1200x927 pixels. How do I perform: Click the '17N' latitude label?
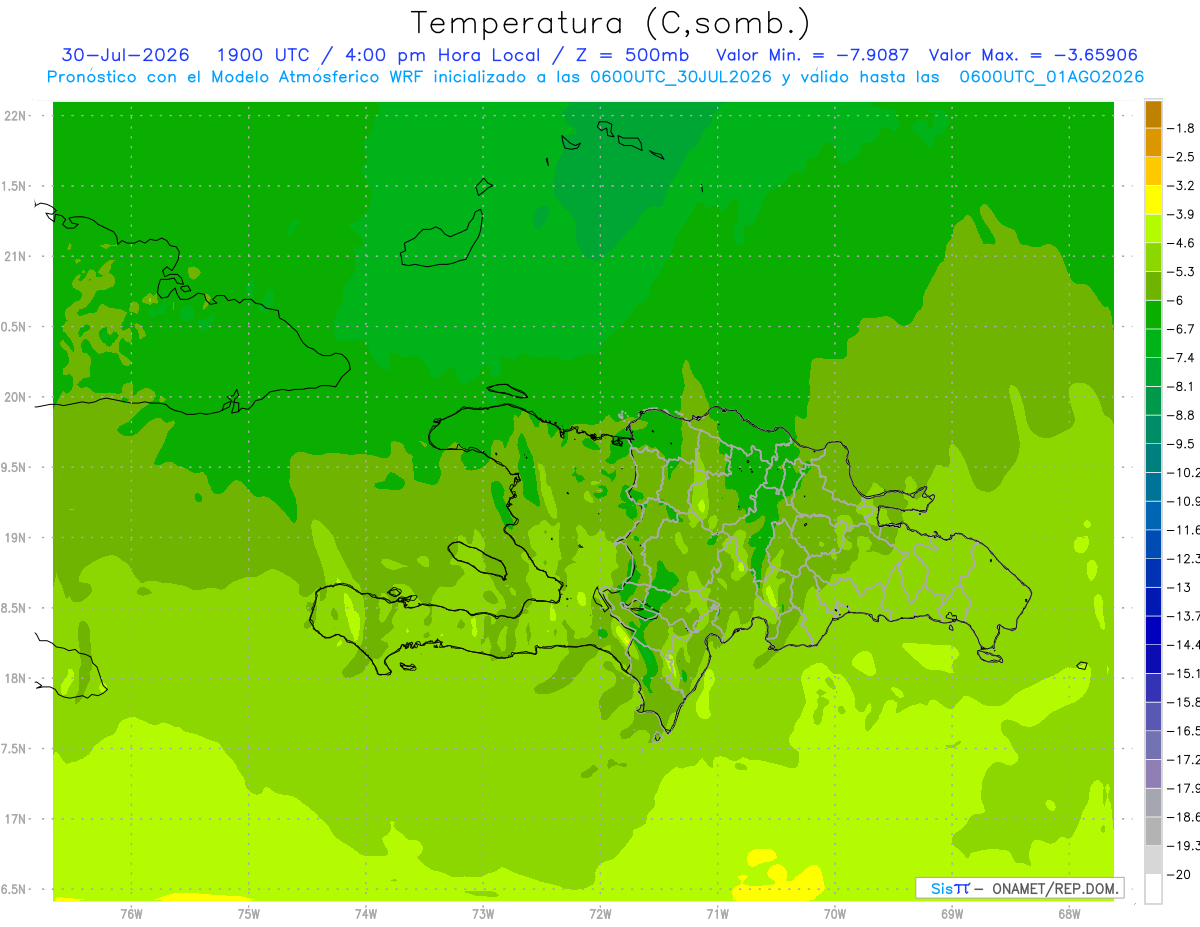pyautogui.click(x=15, y=819)
